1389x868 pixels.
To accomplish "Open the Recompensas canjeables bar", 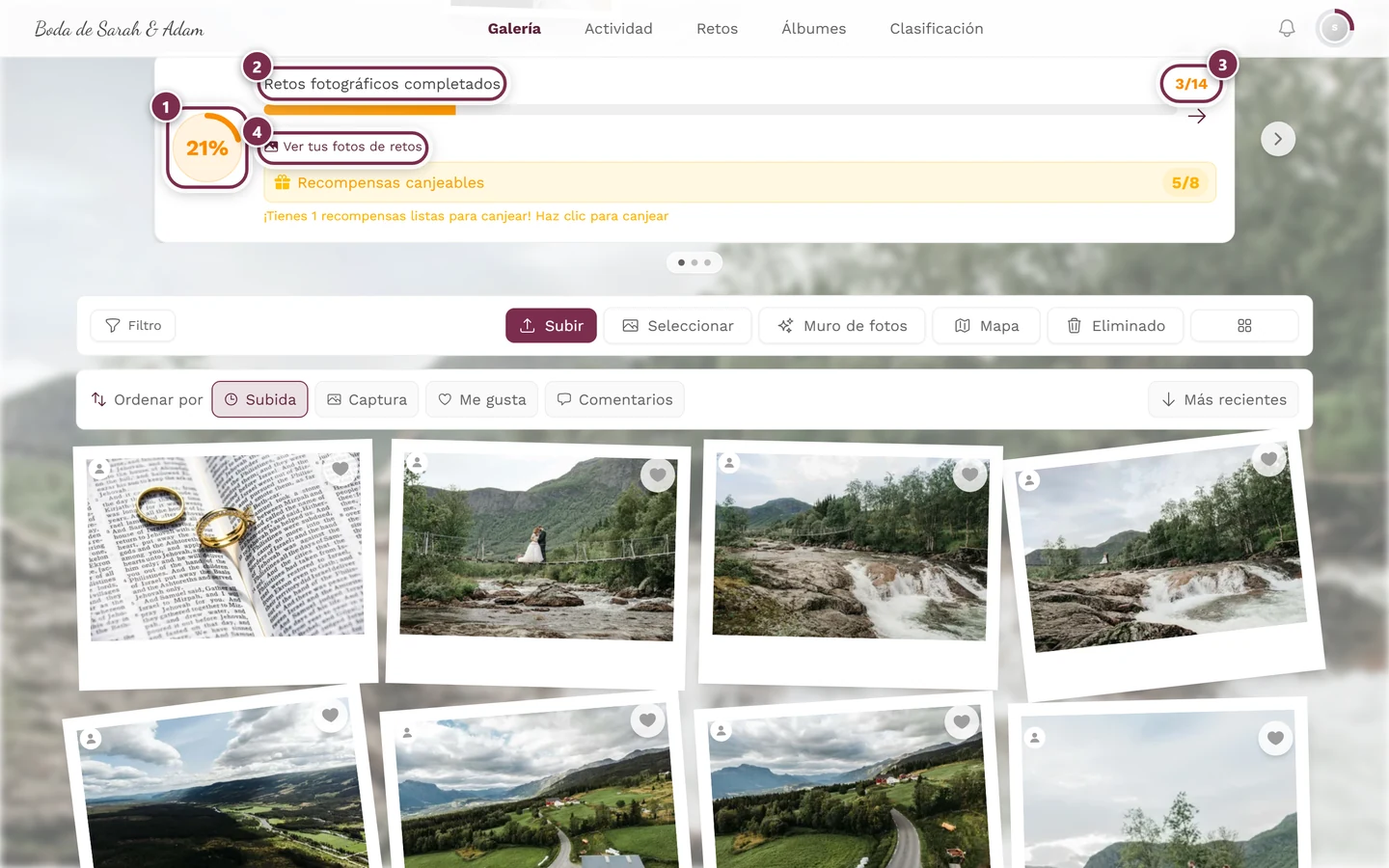I will [740, 182].
